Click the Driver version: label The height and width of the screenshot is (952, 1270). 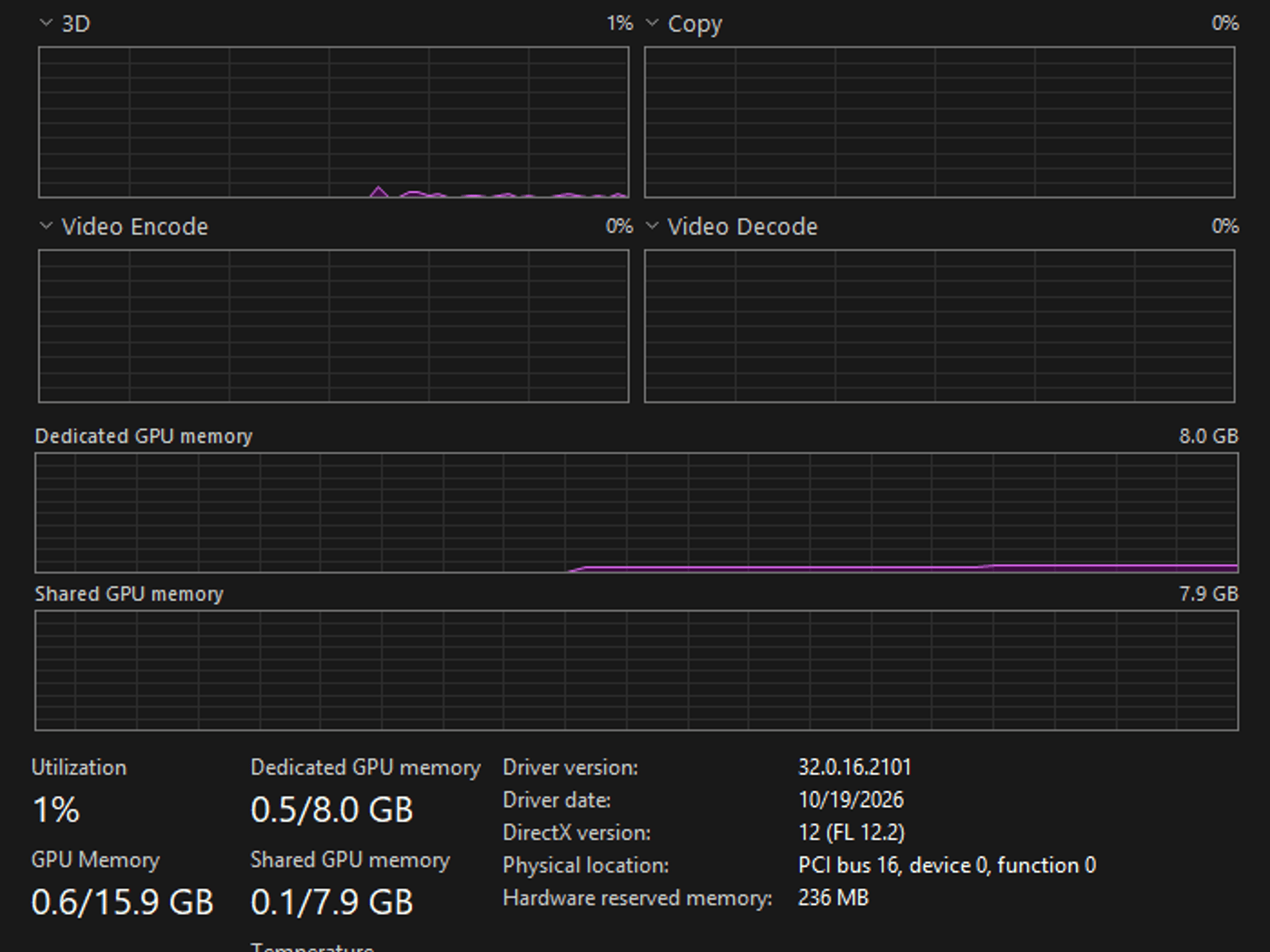tap(571, 768)
